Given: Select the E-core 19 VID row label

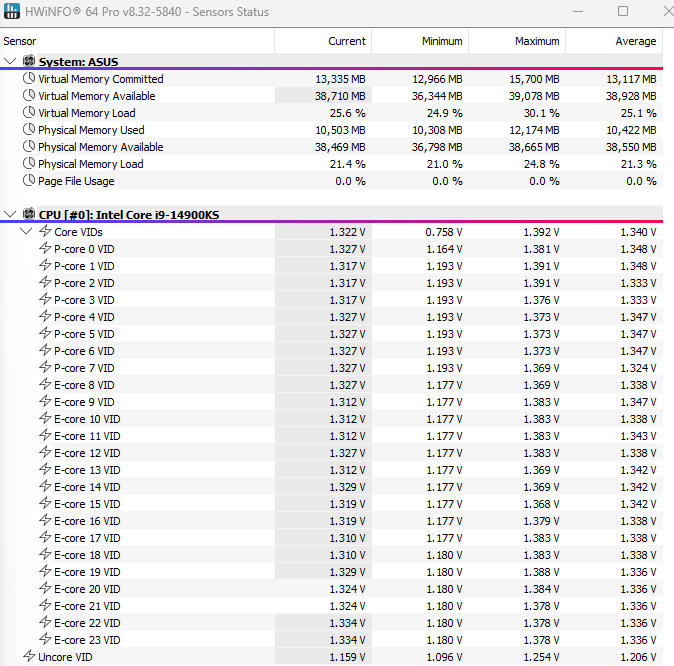Looking at the screenshot, I should pyautogui.click(x=87, y=572).
